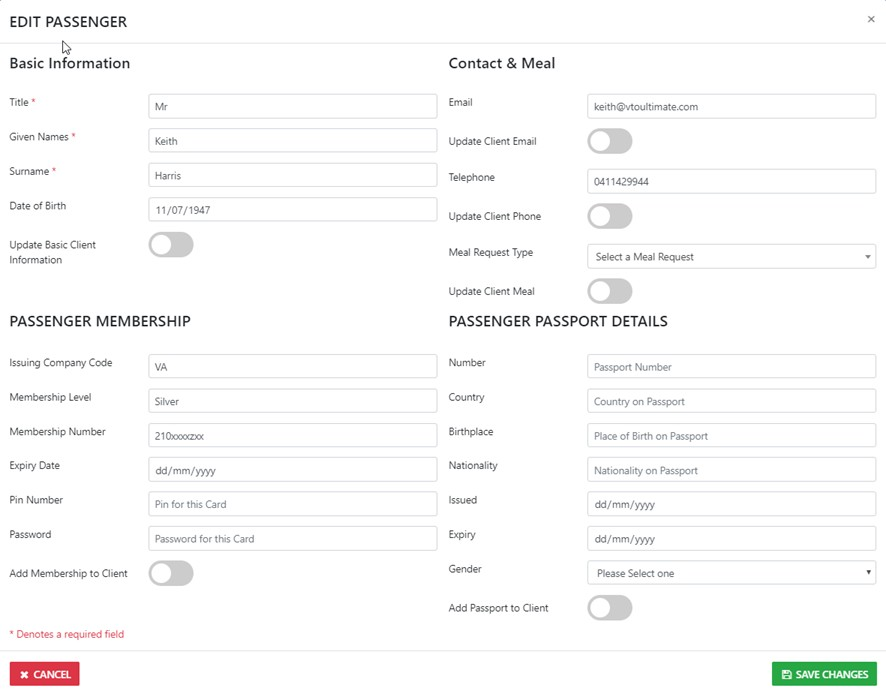Switch on Add Passport to Client

(x=610, y=608)
